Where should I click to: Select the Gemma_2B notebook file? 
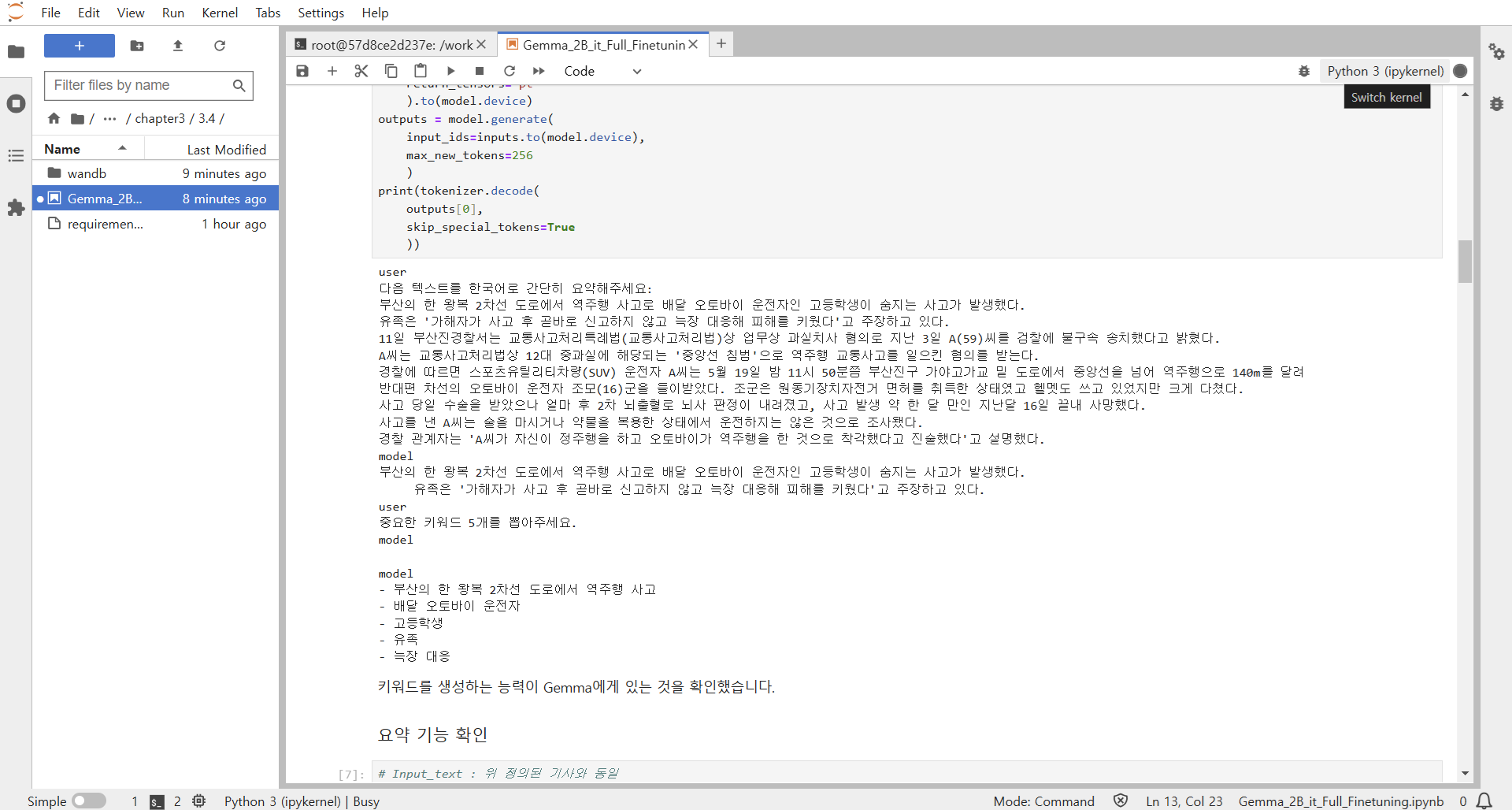coord(156,199)
